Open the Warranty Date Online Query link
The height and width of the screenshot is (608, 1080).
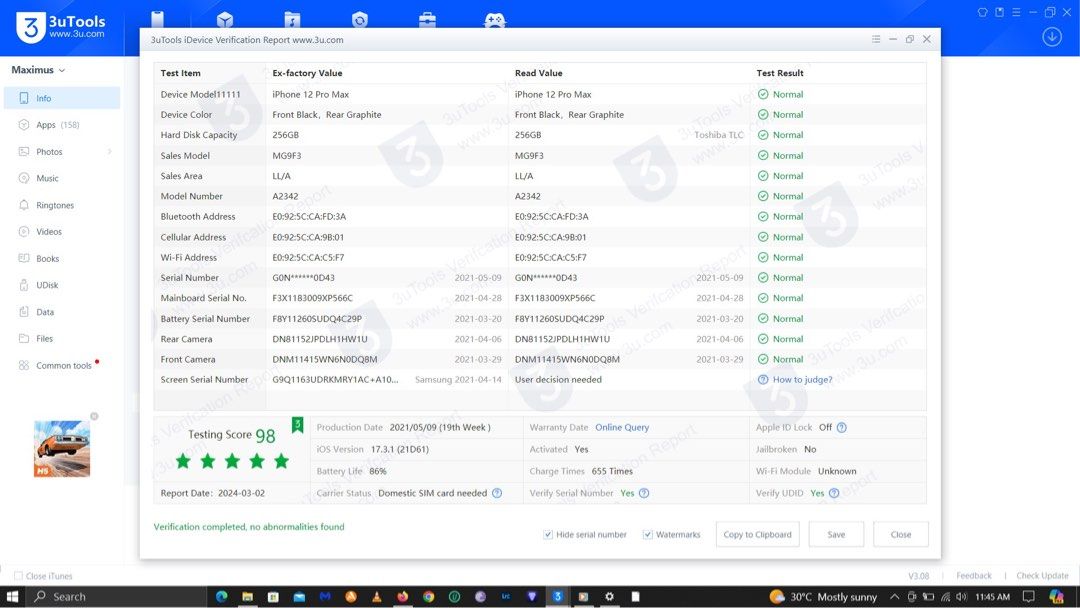tap(622, 427)
